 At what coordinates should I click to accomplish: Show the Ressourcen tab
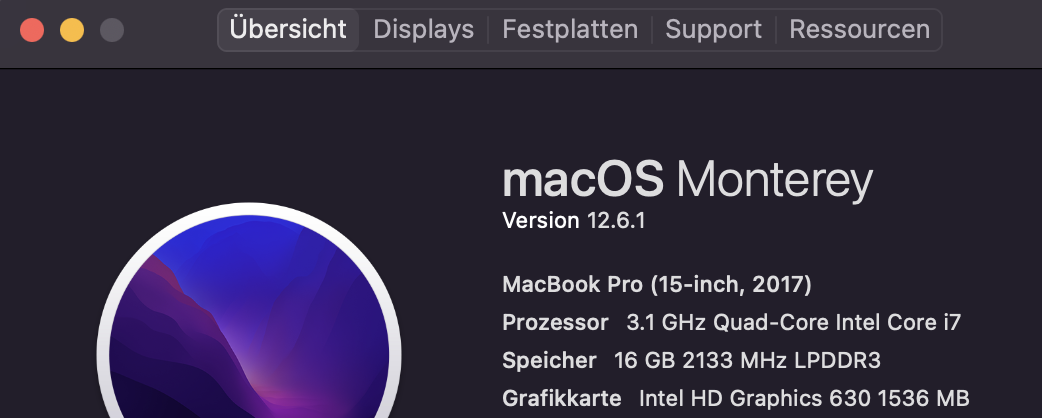[859, 30]
